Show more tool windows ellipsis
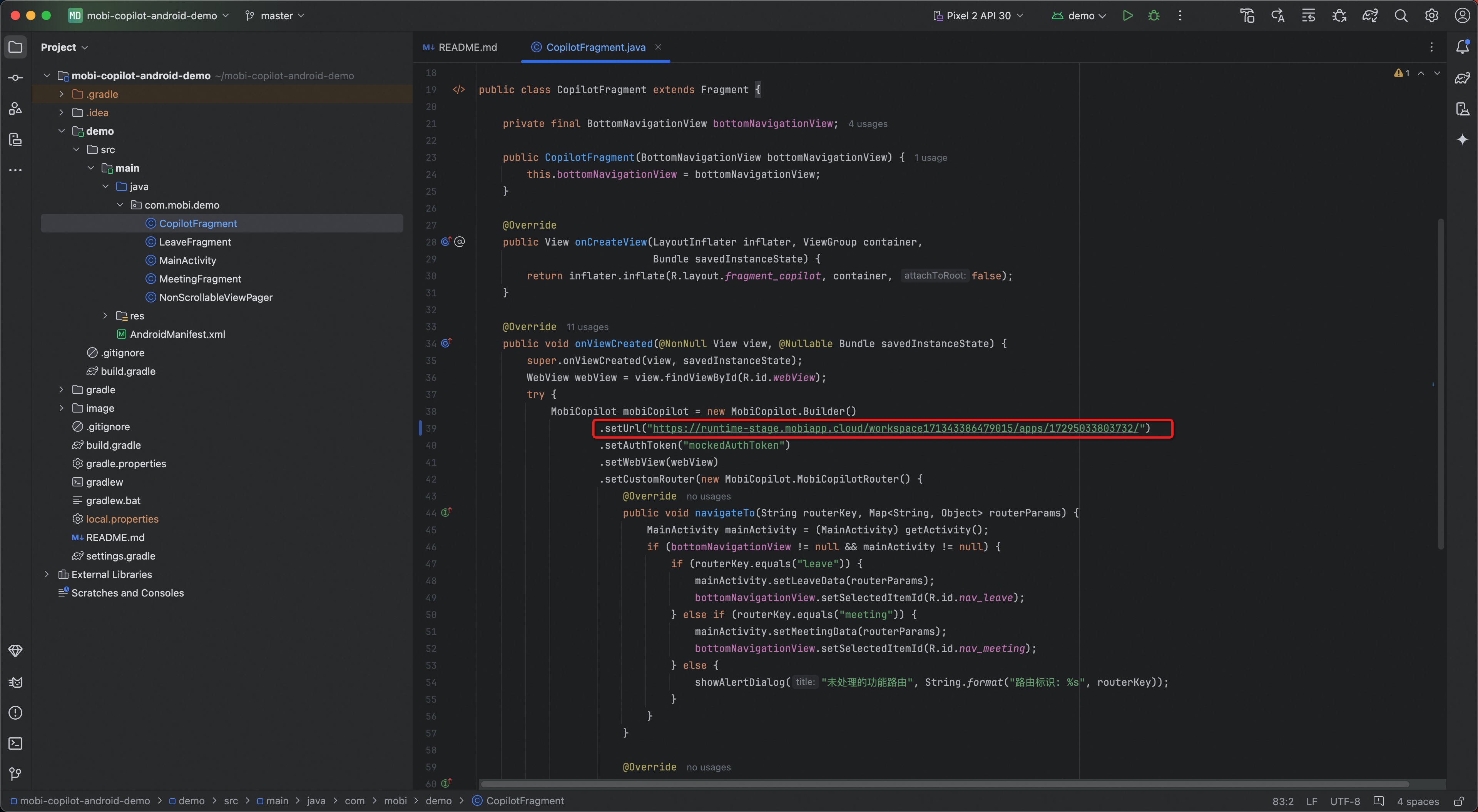Image resolution: width=1478 pixels, height=812 pixels. pyautogui.click(x=15, y=170)
